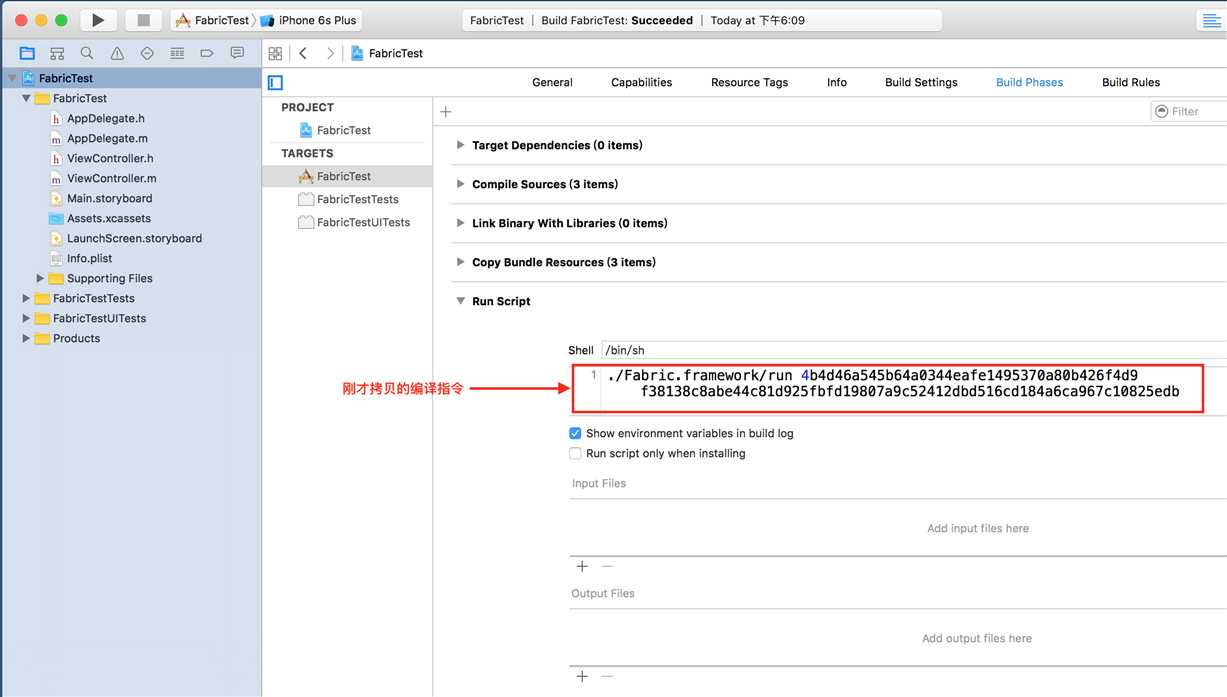Image resolution: width=1227 pixels, height=697 pixels.
Task: Open the debug navigator
Action: click(177, 53)
